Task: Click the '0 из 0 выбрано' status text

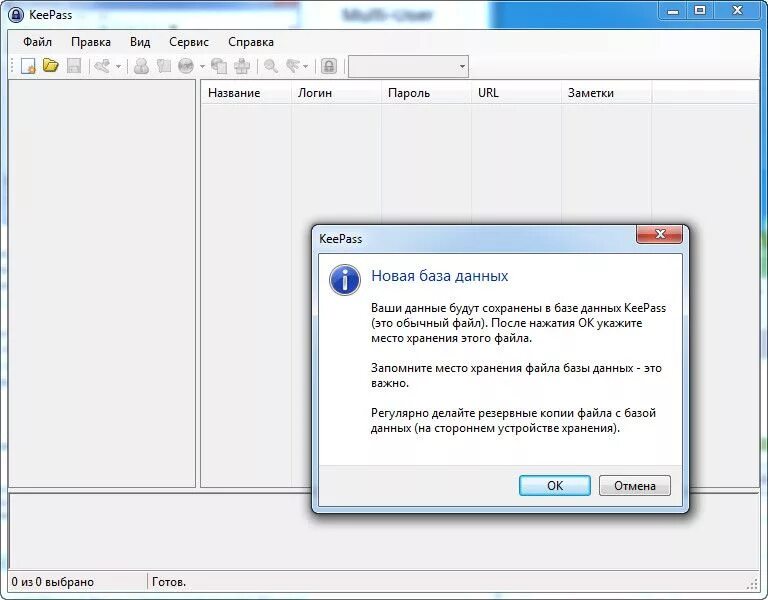Action: point(52,582)
